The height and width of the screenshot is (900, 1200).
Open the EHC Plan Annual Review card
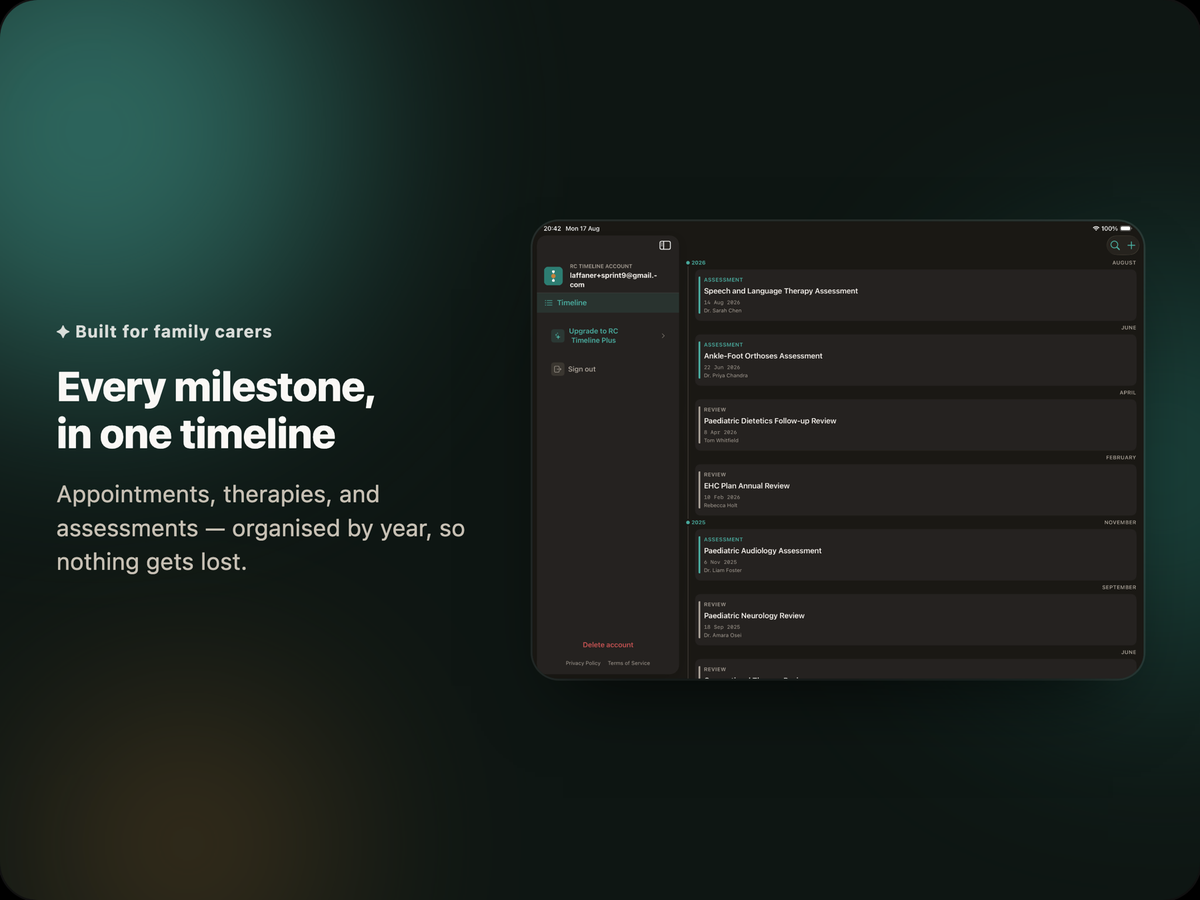click(x=916, y=490)
